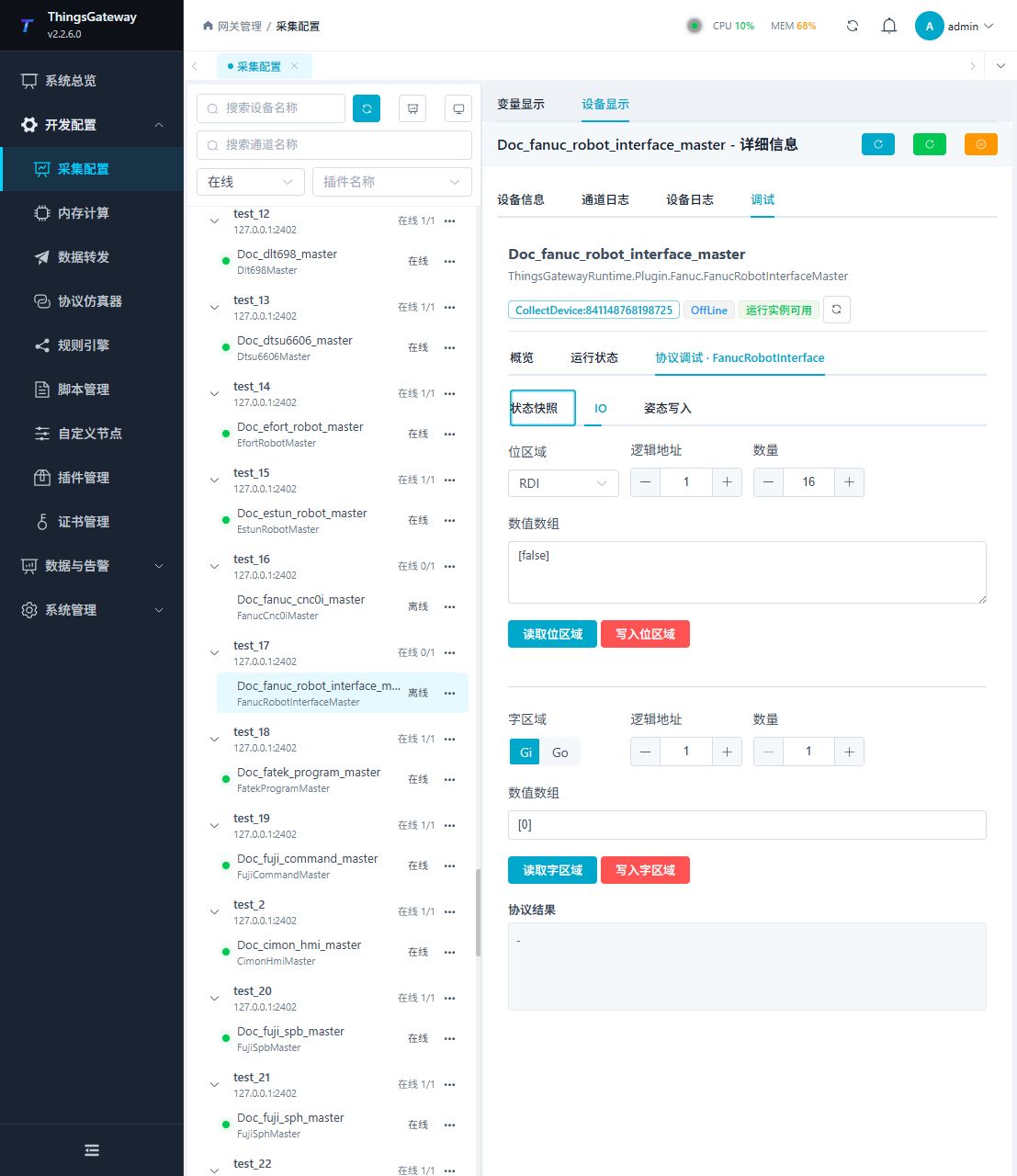Open the RDI bit area dropdown
The width and height of the screenshot is (1017, 1176).
[563, 483]
